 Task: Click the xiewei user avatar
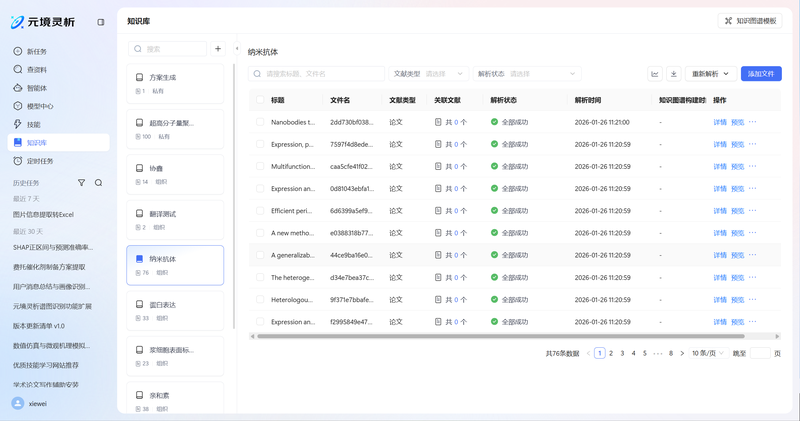click(x=18, y=403)
